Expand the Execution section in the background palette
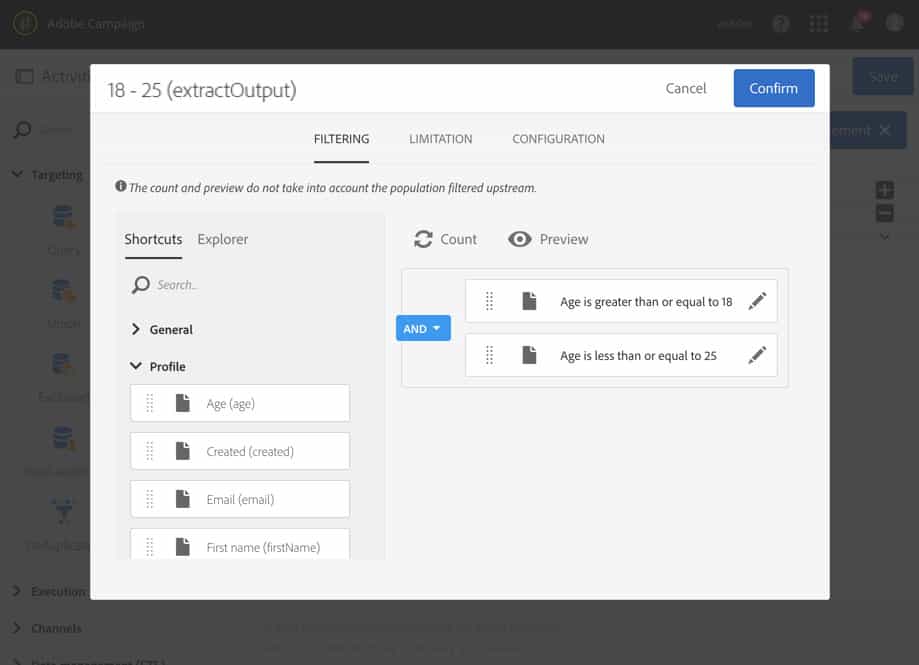This screenshot has height=665, width=919. click(49, 592)
